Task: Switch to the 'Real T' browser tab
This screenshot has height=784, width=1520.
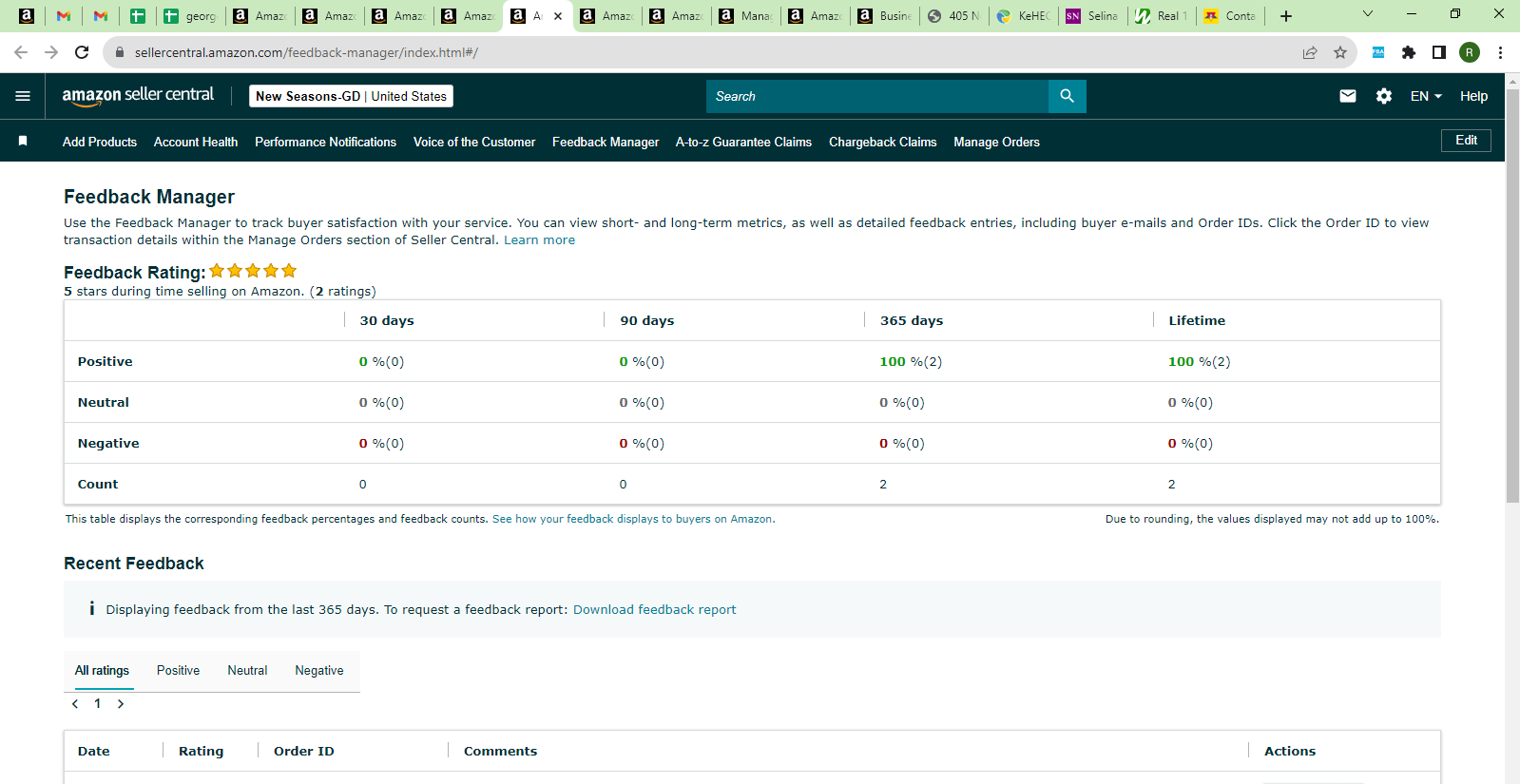Action: pos(1163,16)
